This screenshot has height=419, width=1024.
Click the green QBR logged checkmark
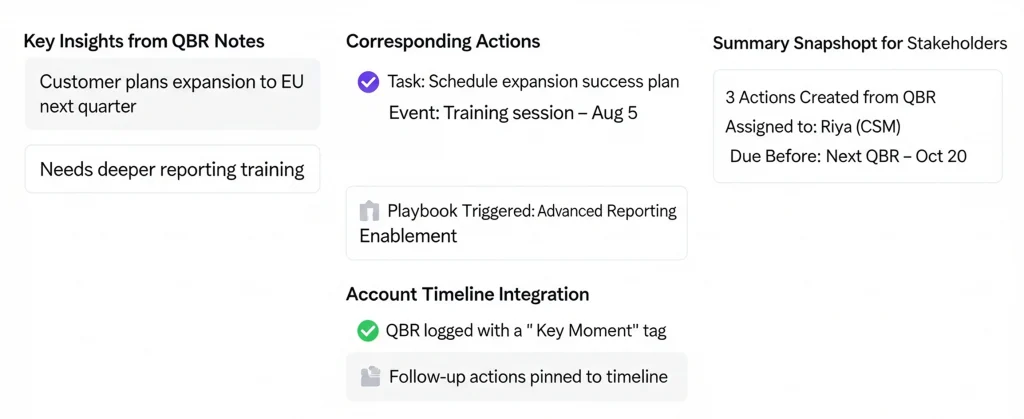(x=367, y=330)
